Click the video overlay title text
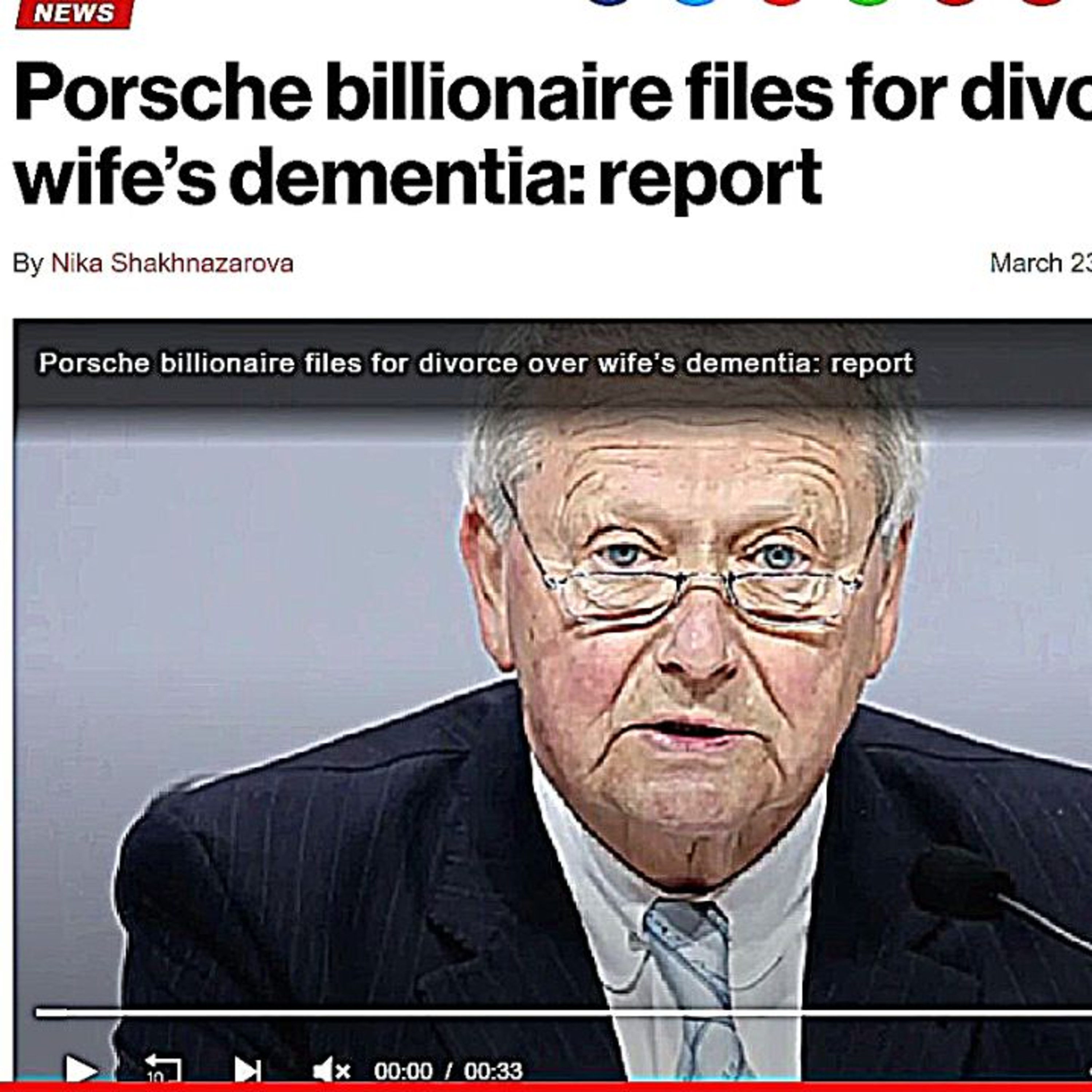The image size is (1092, 1092). (x=476, y=363)
